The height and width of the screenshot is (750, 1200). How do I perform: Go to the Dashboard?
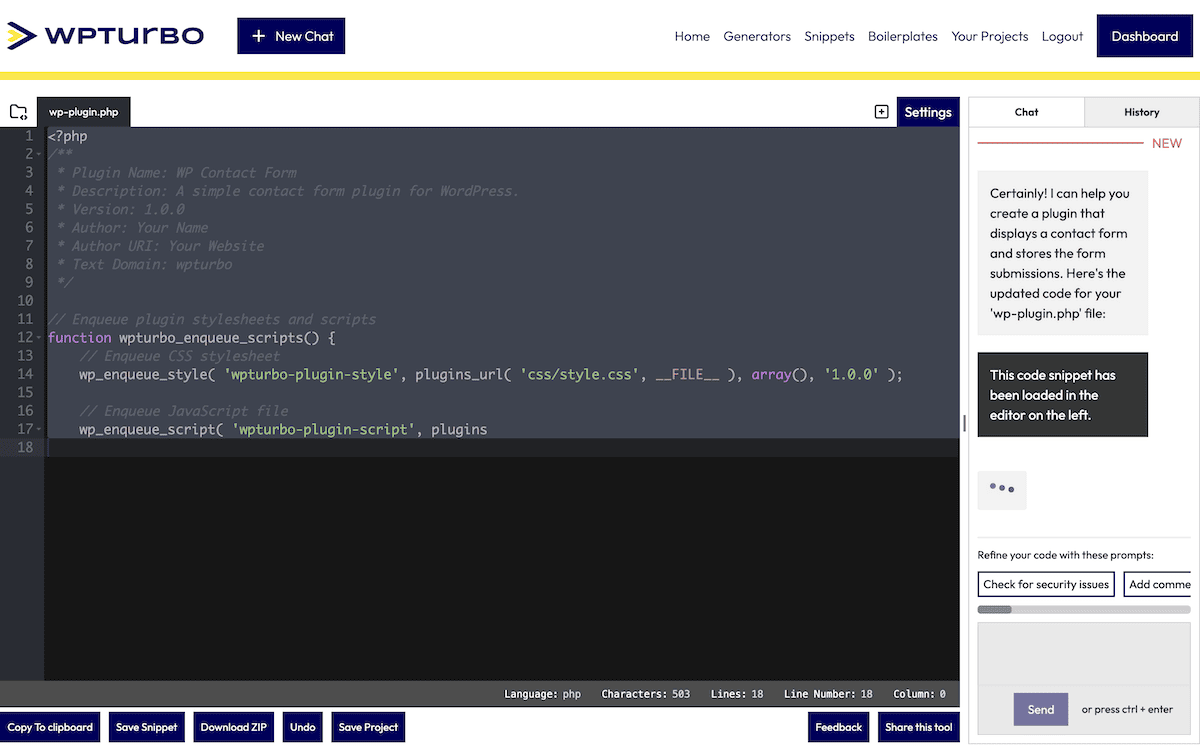(1145, 36)
